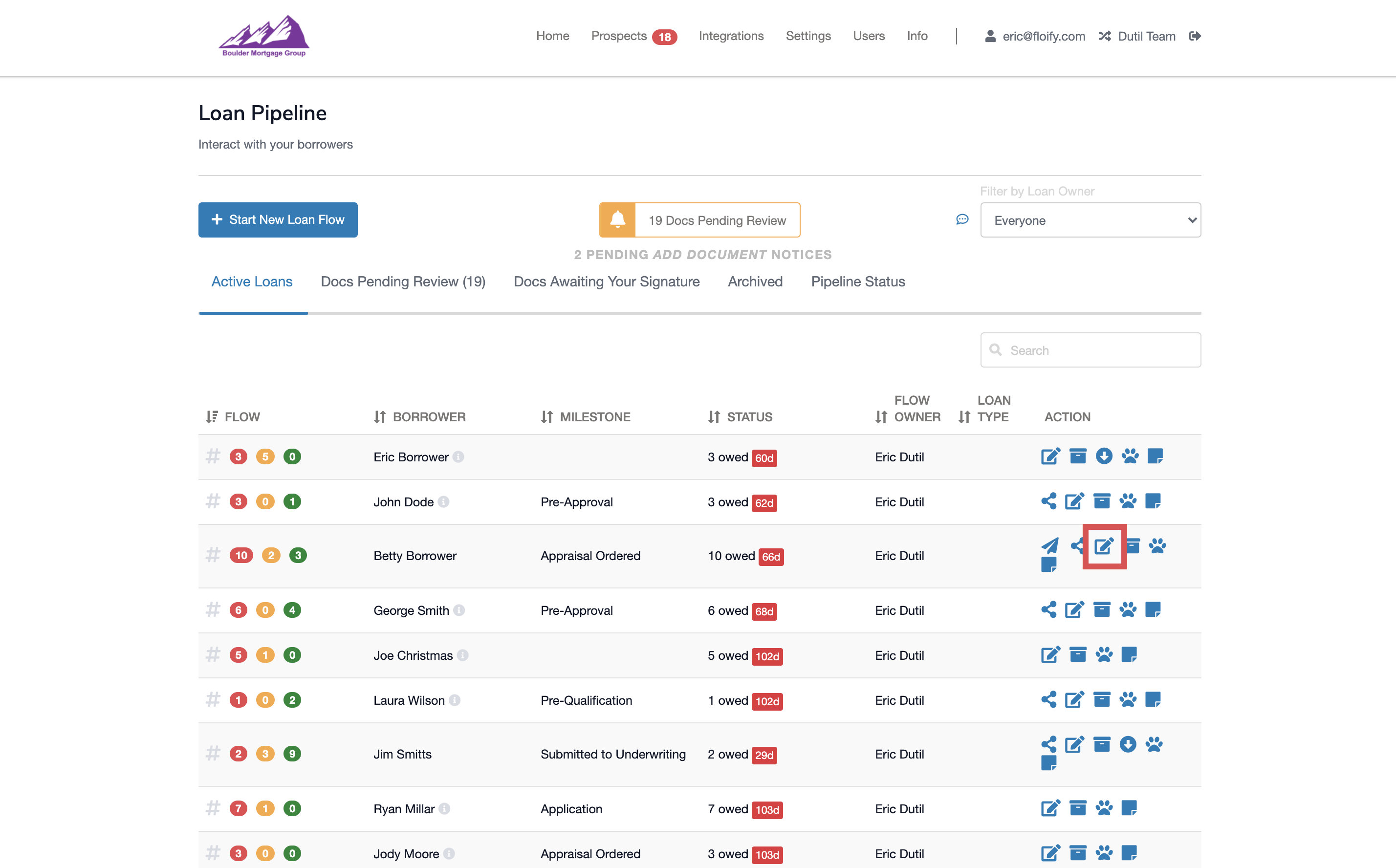Click the hash icon in Eric Borrower row
Viewport: 1396px width, 868px height.
213,456
